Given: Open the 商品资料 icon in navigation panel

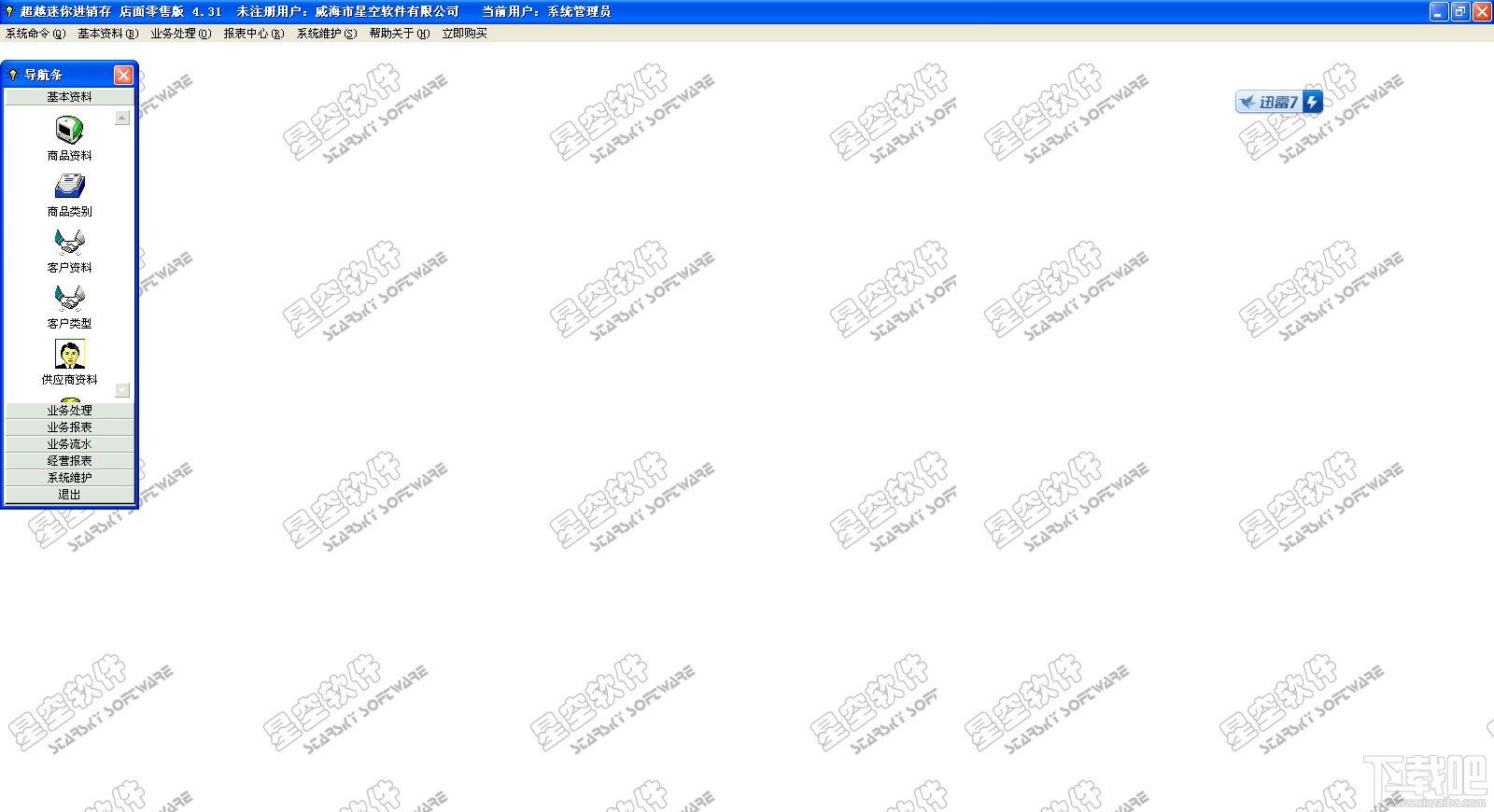Looking at the screenshot, I should click(x=70, y=130).
